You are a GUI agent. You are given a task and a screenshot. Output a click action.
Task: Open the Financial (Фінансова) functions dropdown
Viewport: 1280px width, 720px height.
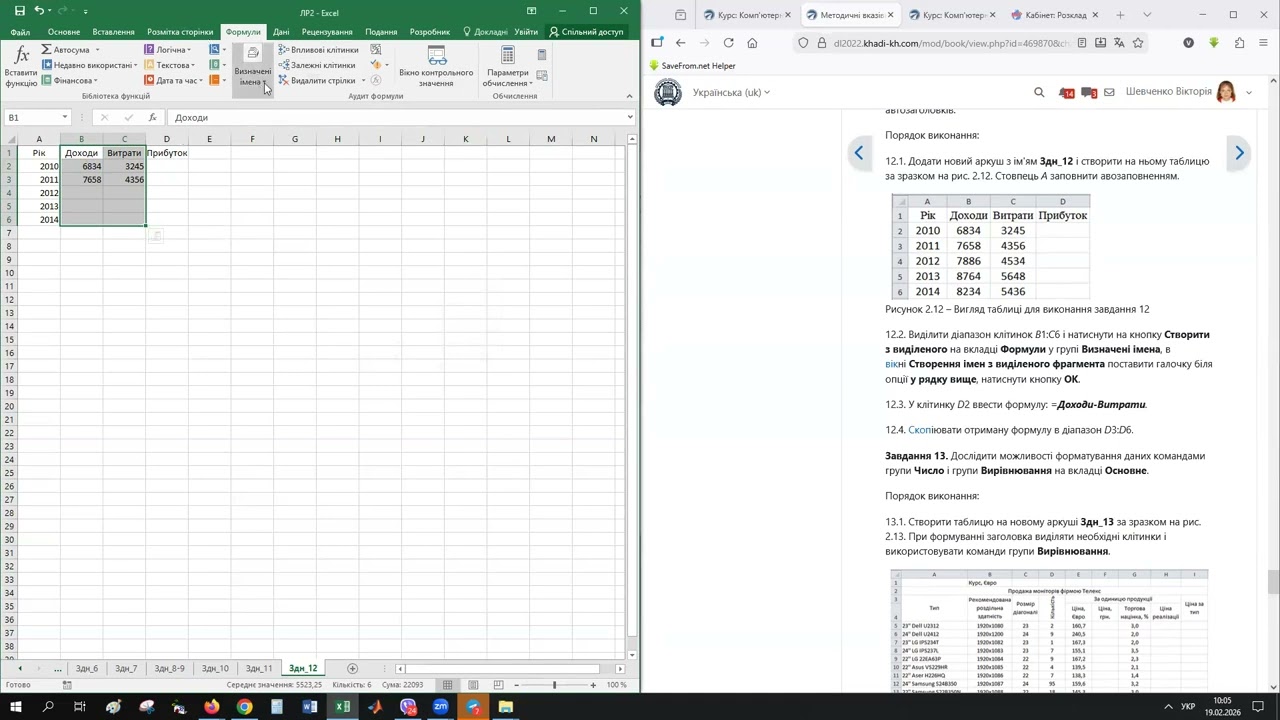(70, 80)
